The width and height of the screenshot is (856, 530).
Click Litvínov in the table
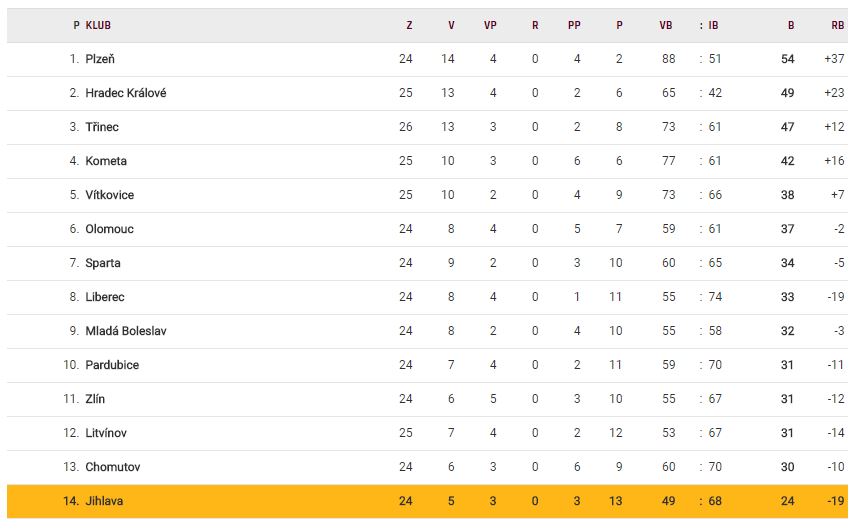106,433
